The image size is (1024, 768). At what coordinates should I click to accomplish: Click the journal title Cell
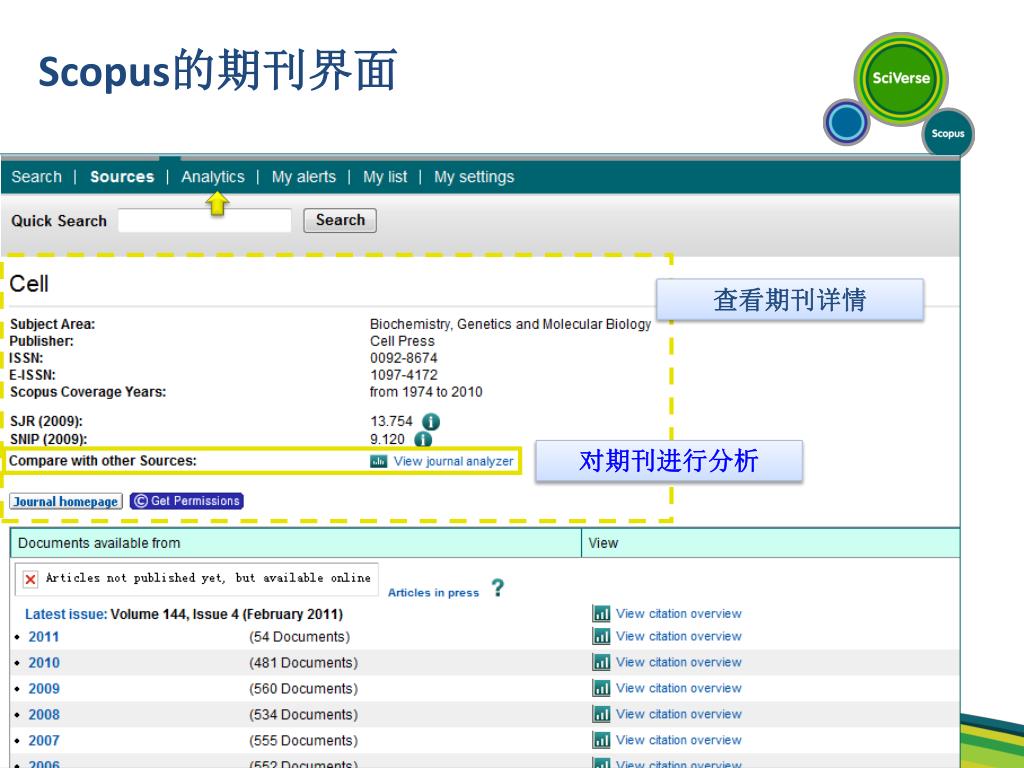click(29, 284)
